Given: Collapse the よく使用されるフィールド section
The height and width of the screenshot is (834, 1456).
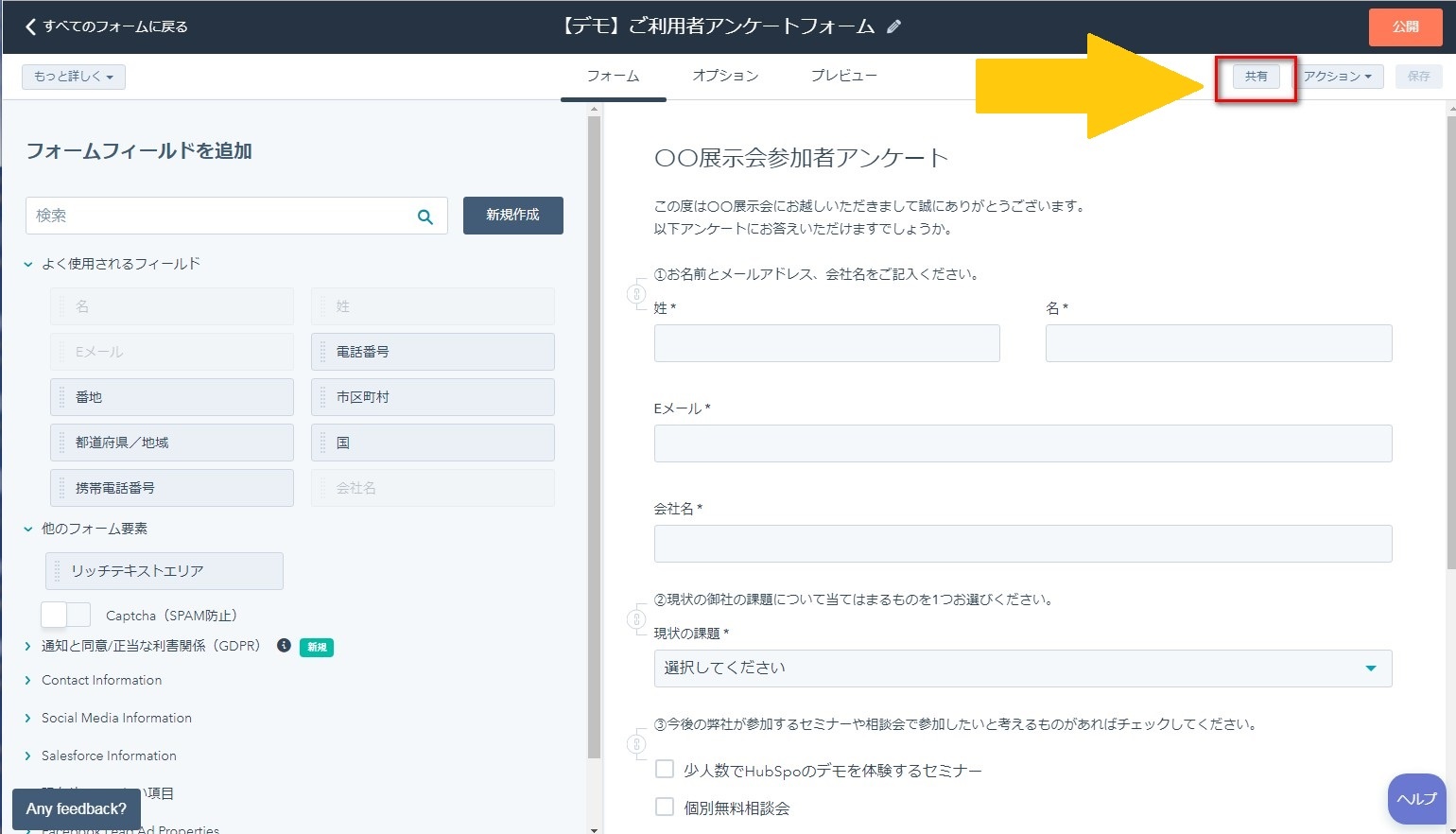Looking at the screenshot, I should click(x=28, y=265).
